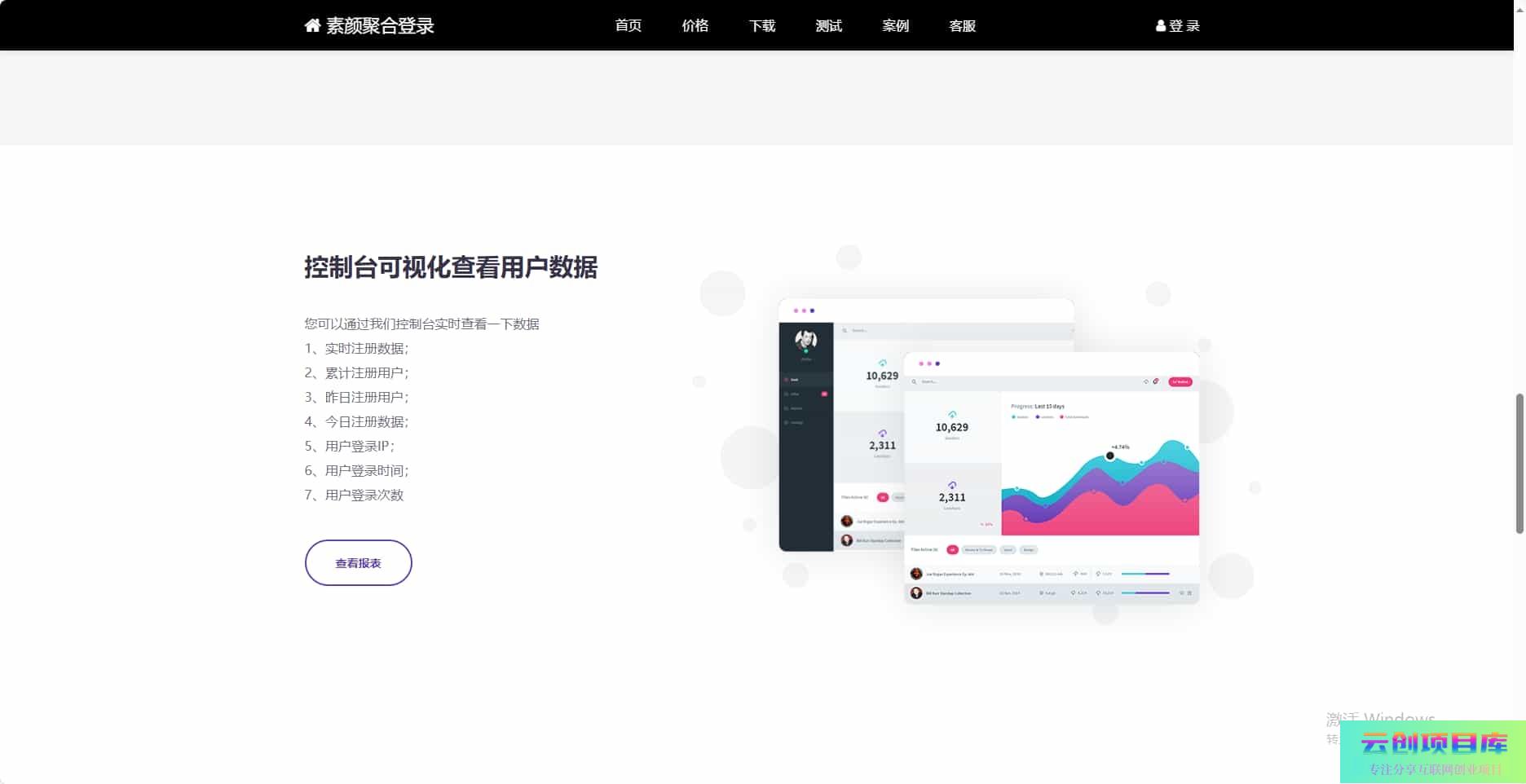Click the progress bar in the last table row
Viewport: 1526px width, 784px height.
(1144, 592)
